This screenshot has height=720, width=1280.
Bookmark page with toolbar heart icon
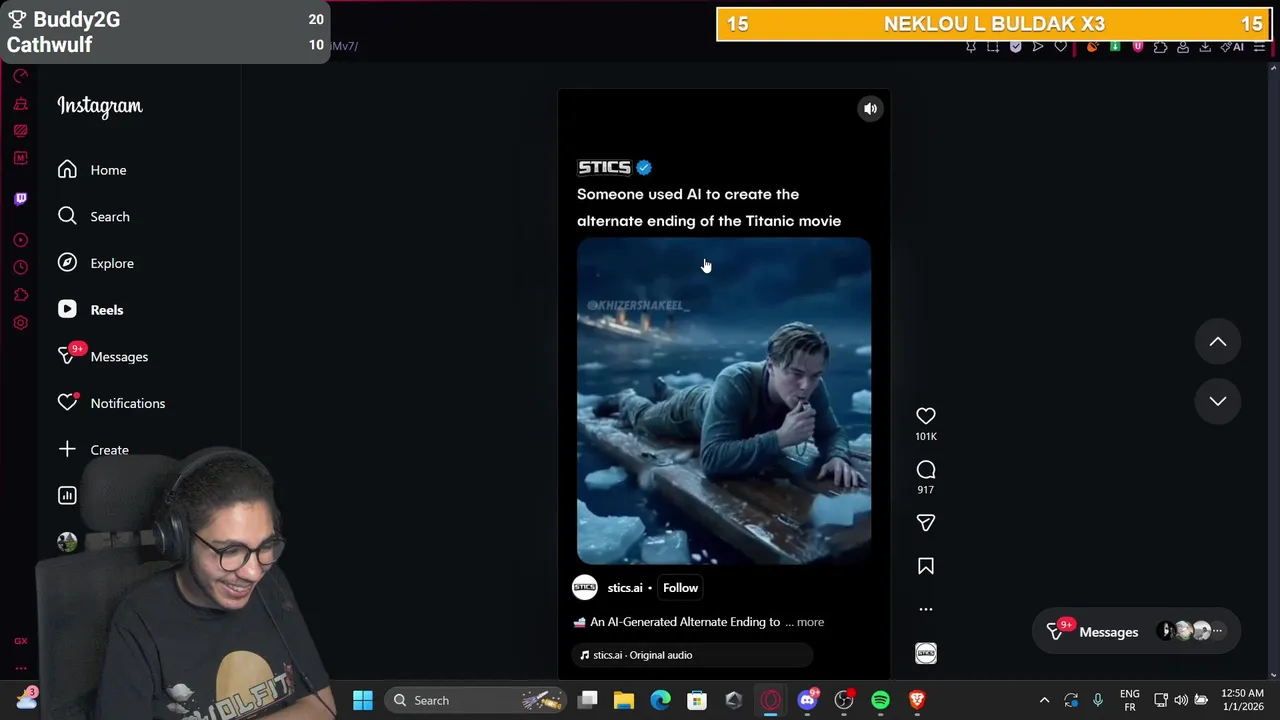coord(1060,47)
